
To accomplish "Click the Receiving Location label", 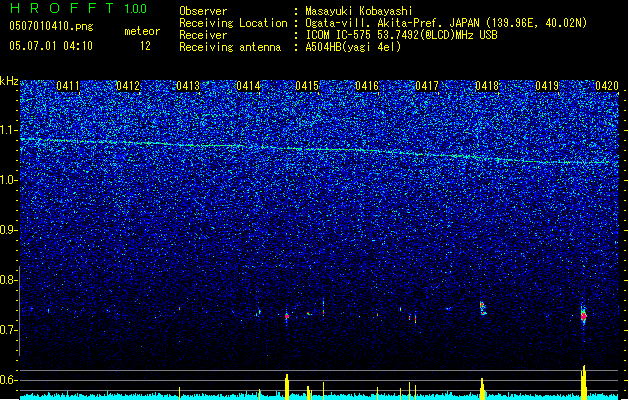I will [x=233, y=23].
